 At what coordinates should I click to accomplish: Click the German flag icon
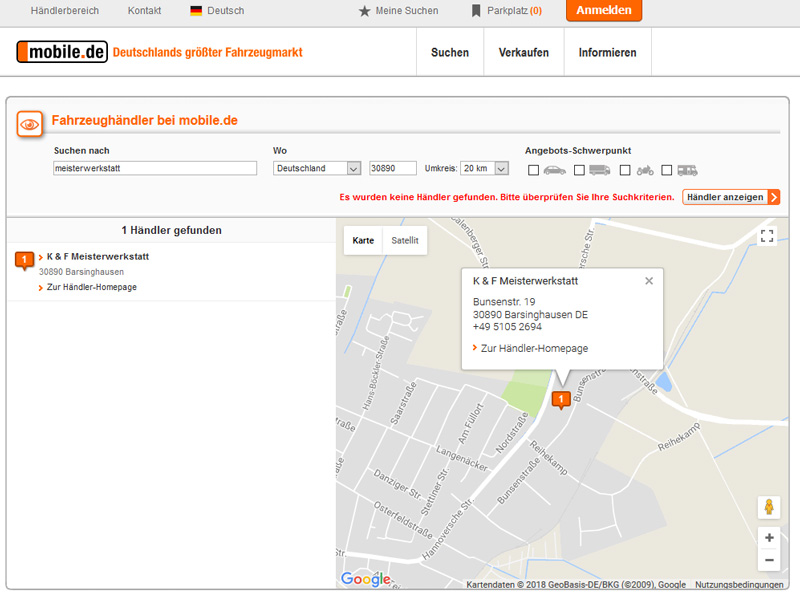click(196, 11)
